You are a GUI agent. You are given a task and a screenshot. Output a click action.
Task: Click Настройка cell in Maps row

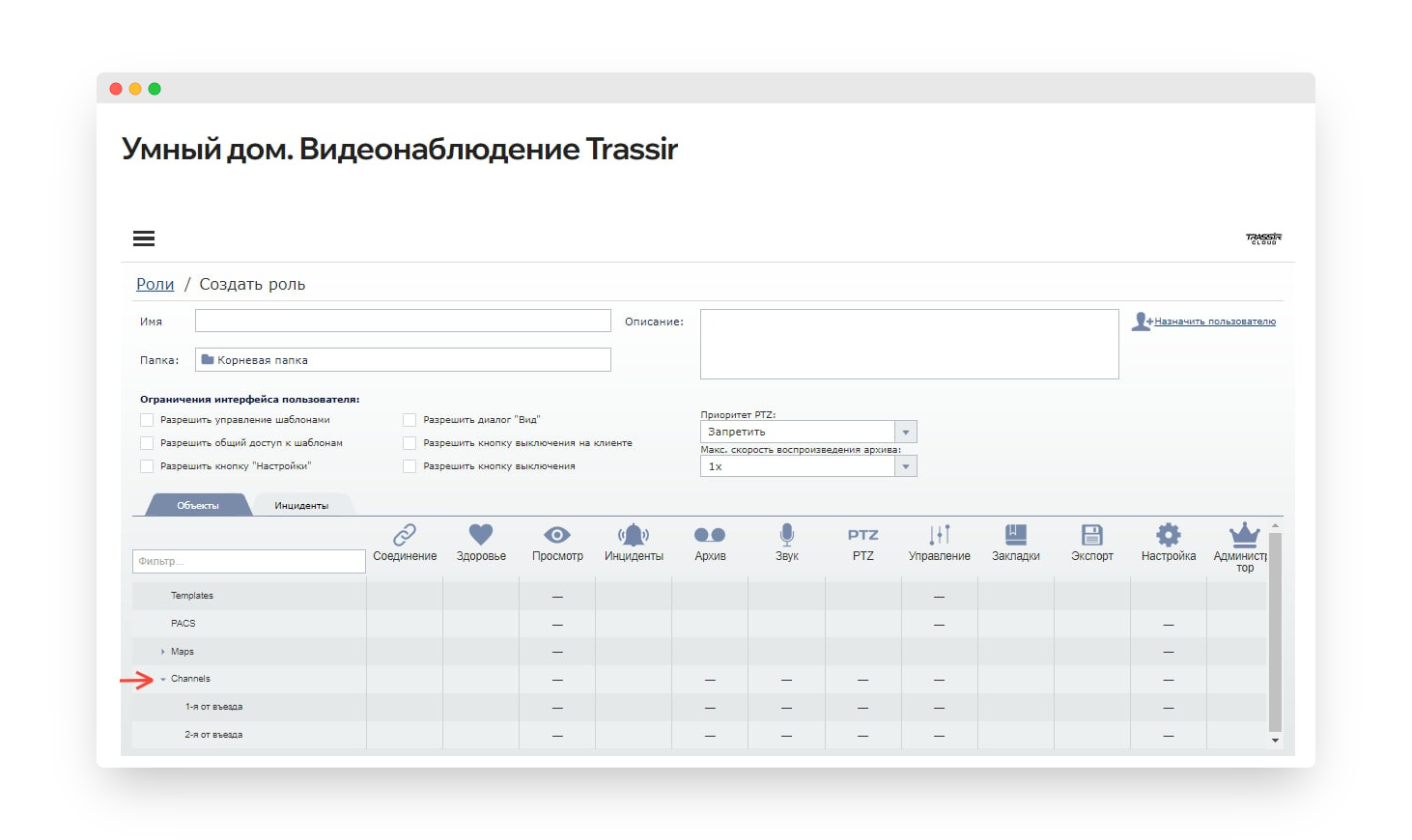coord(1169,652)
